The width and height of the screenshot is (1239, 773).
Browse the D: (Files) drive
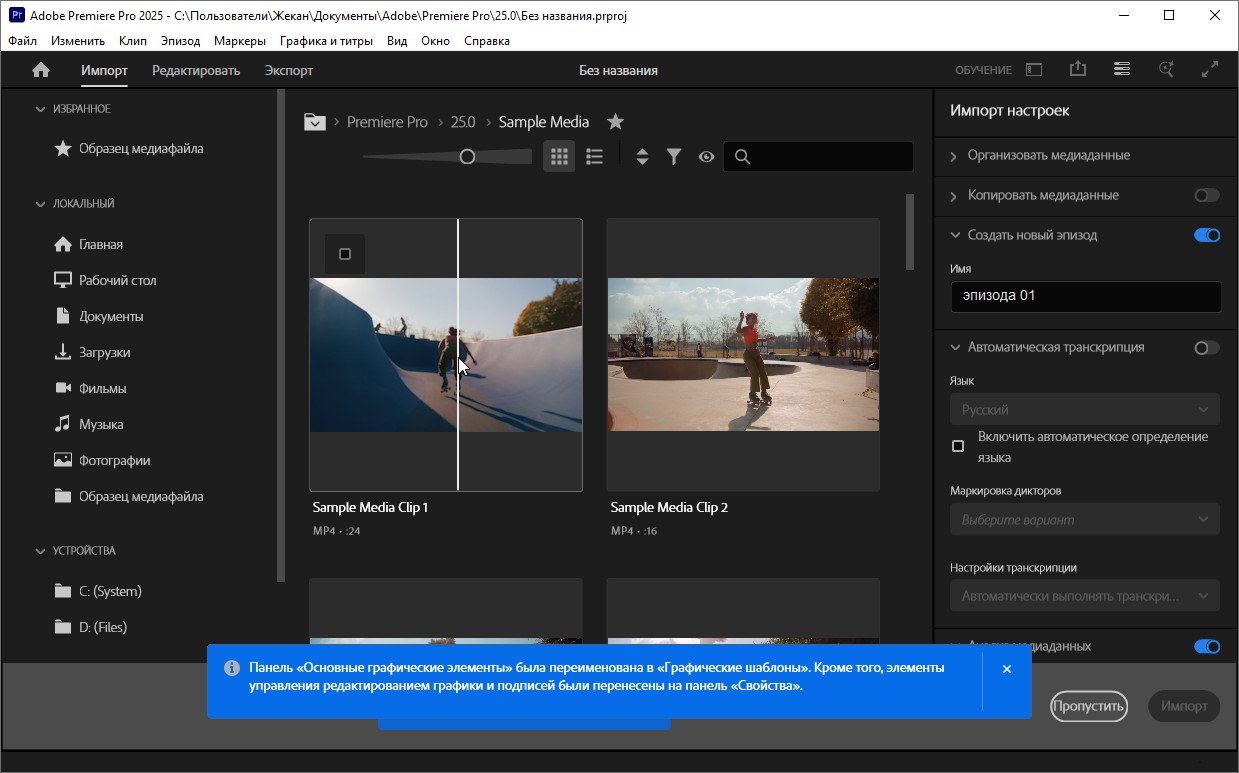pyautogui.click(x=90, y=627)
